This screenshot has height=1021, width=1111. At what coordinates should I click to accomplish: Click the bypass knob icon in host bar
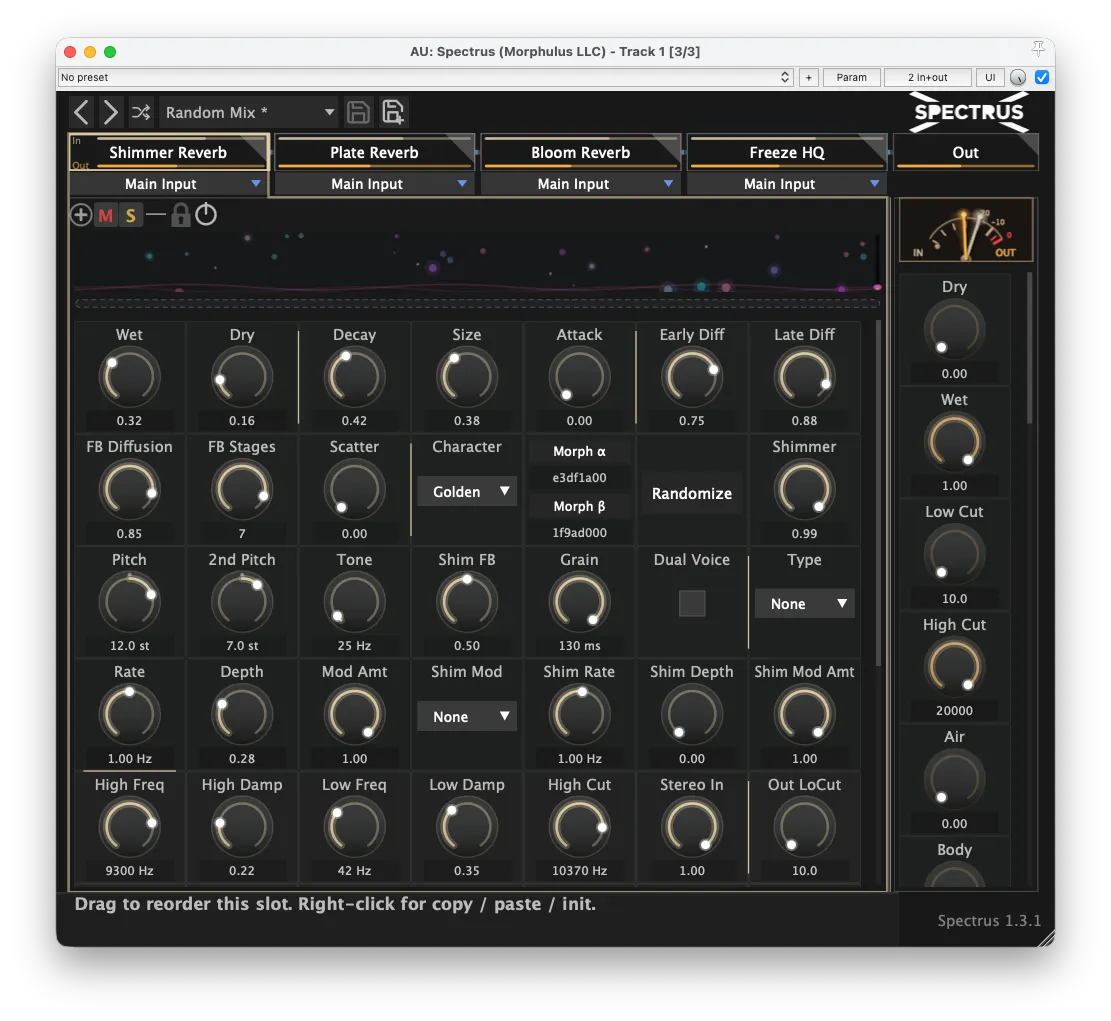[1017, 77]
